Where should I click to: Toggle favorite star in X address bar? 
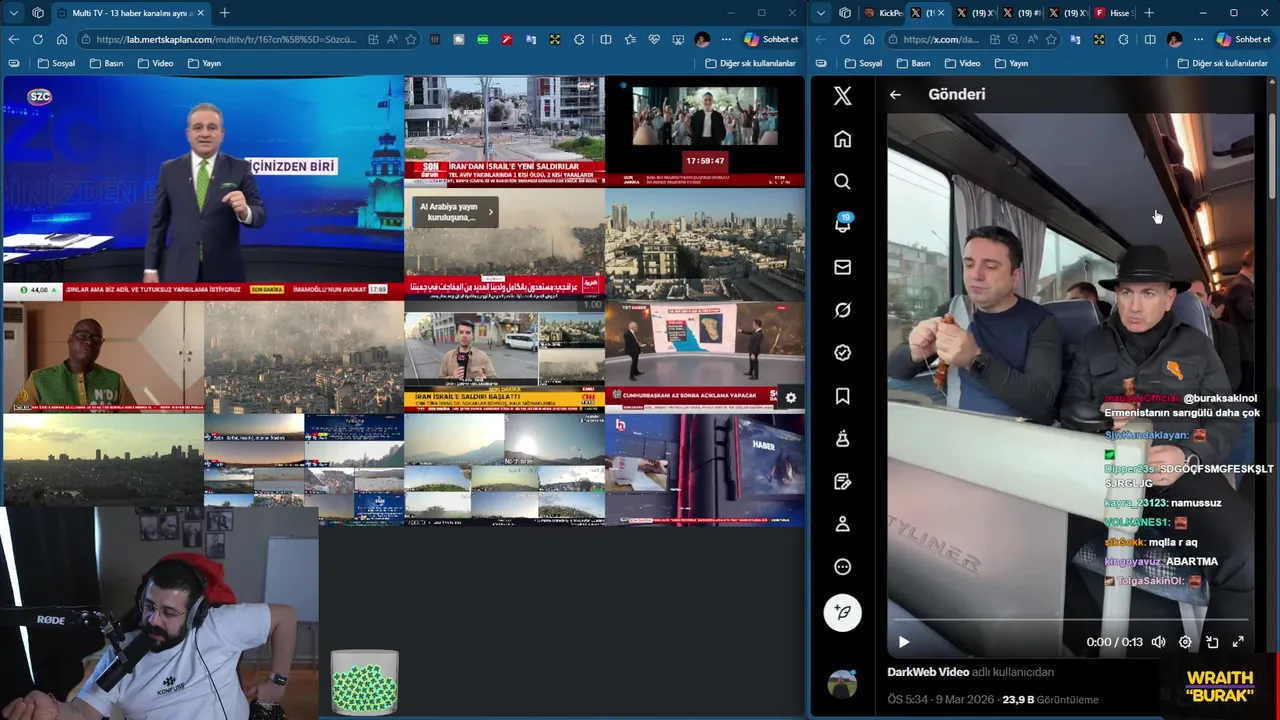[1050, 39]
